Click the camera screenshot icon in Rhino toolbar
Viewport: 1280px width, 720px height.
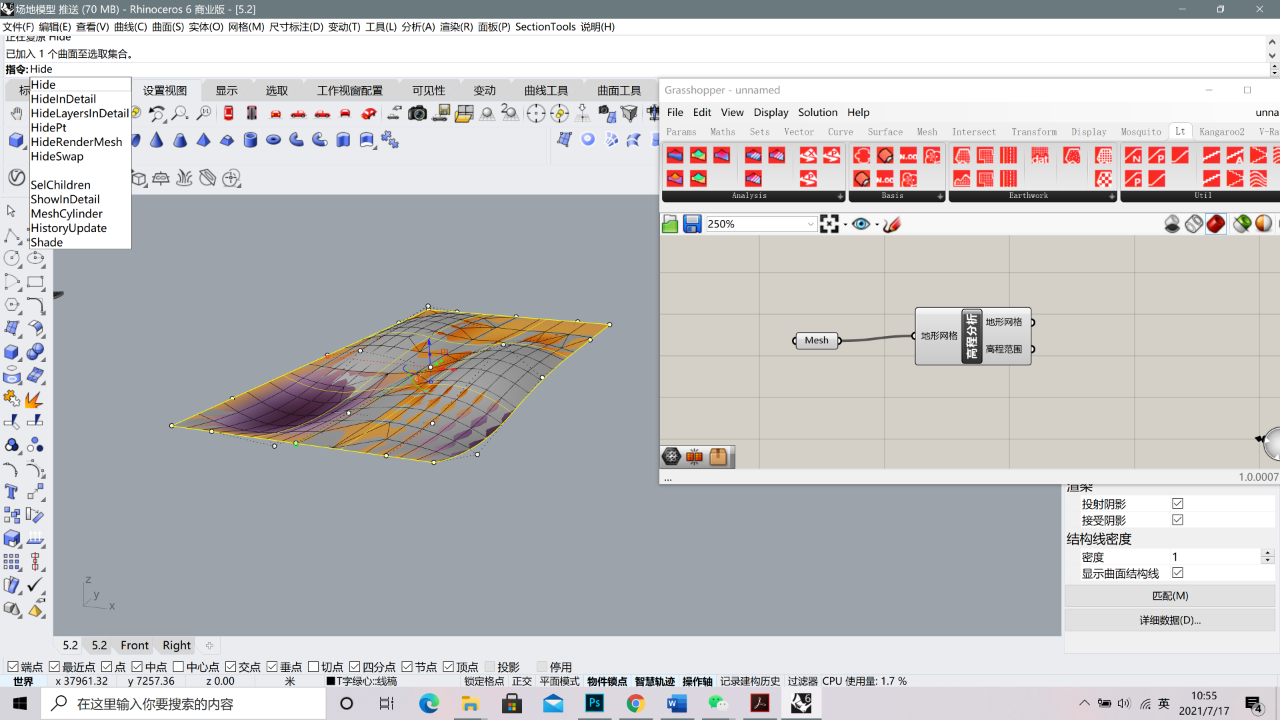418,114
